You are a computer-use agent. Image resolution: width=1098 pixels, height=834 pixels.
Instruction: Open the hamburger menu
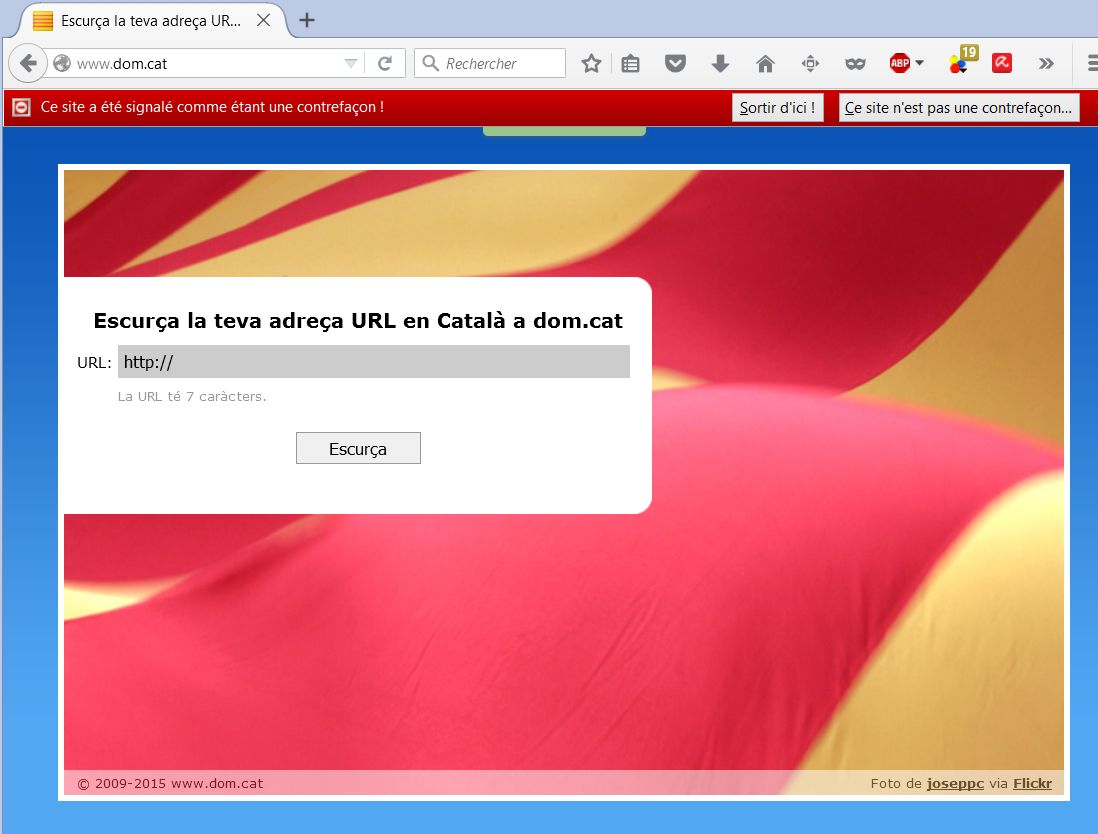coord(1092,64)
